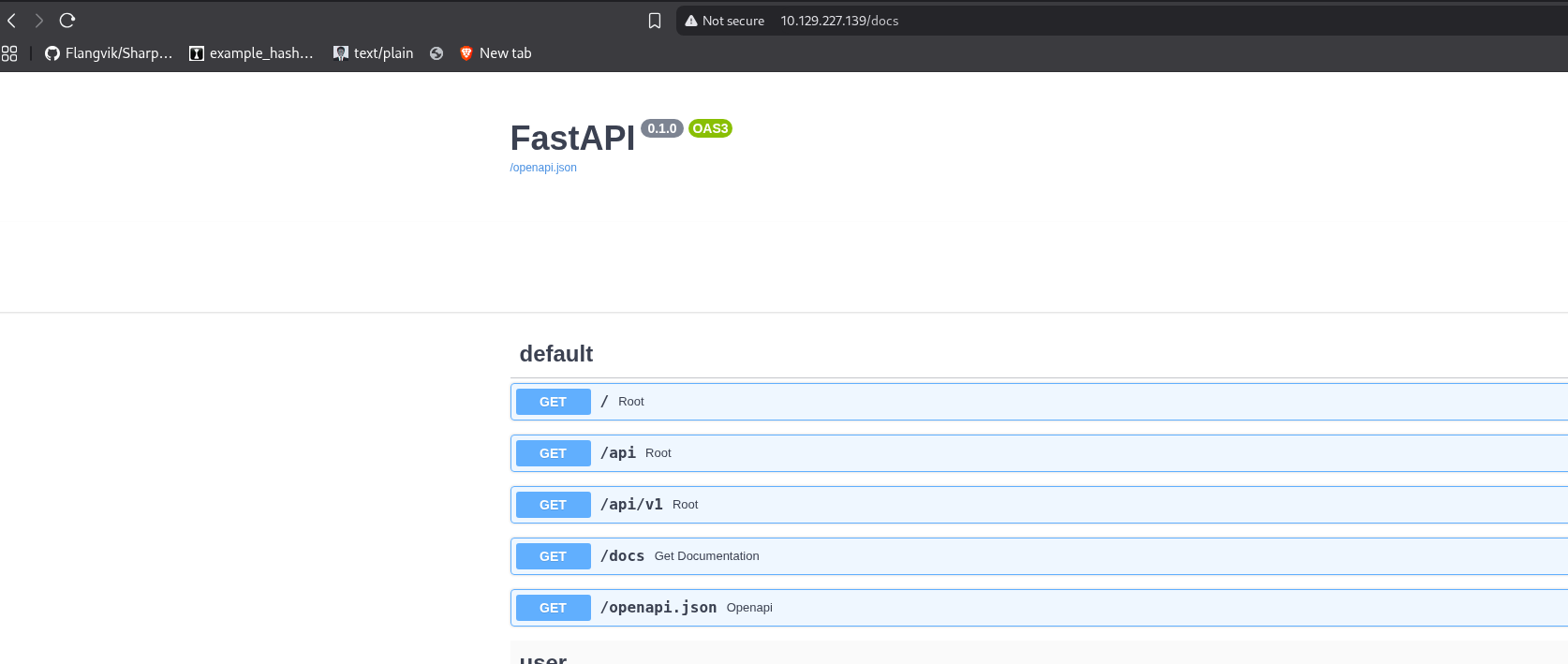This screenshot has width=1568, height=664.
Task: Expand the GET /openapi.json endpoint row
Action: point(1039,608)
